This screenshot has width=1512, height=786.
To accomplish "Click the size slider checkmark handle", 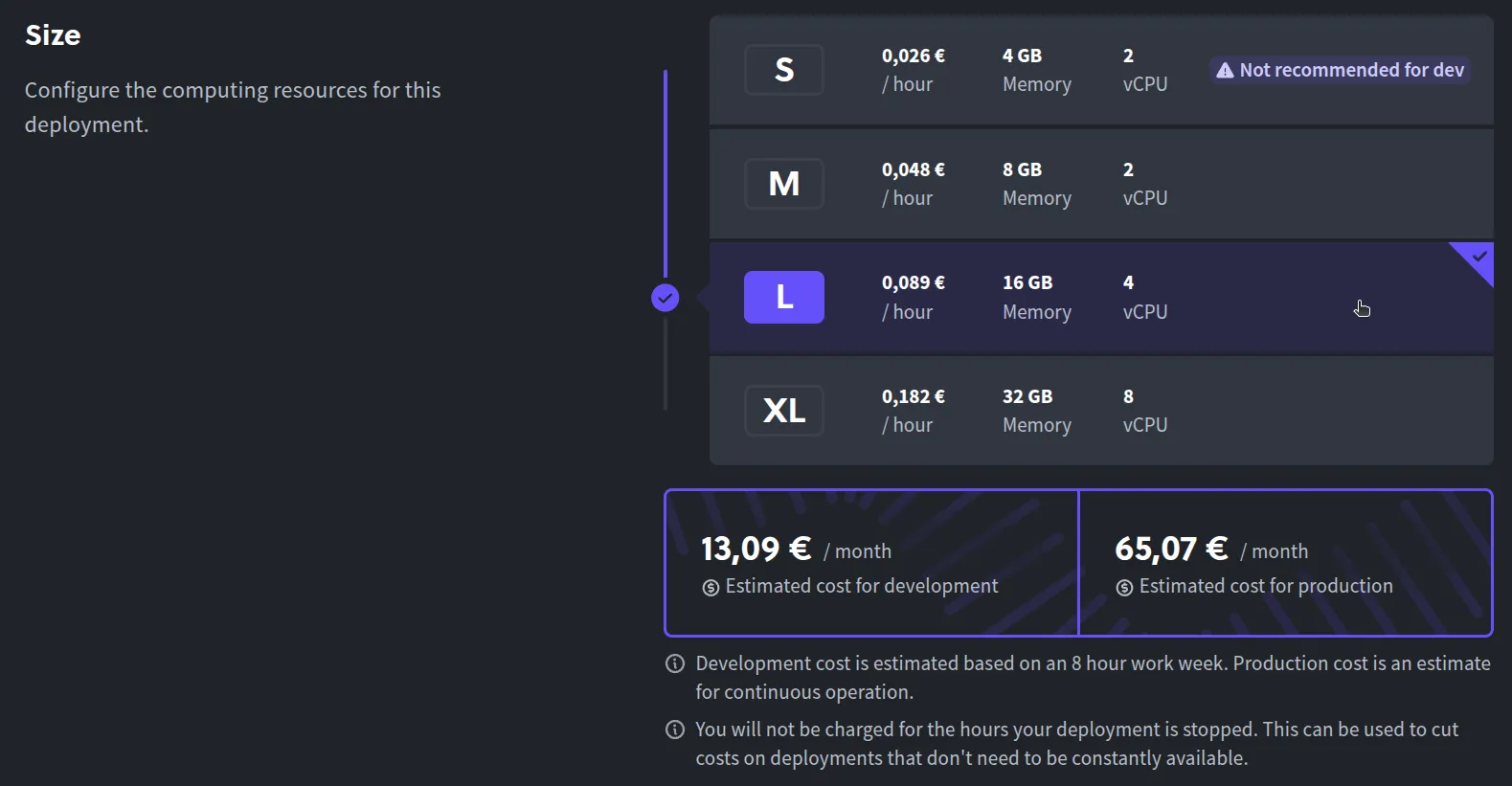I will coord(666,298).
